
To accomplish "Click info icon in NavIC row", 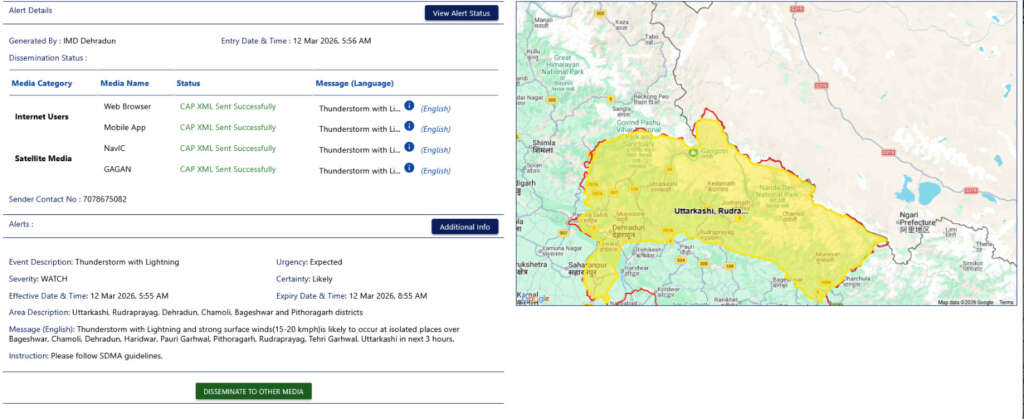I will point(409,148).
